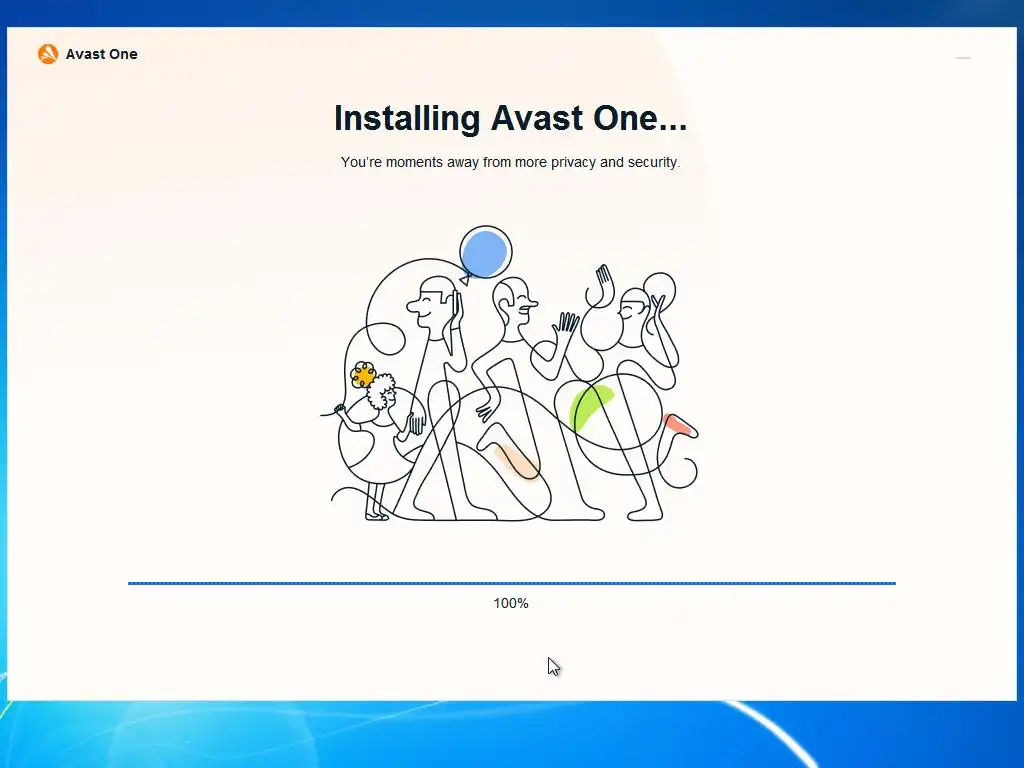Click the "100%" progress percentage text
This screenshot has width=1024, height=768.
click(511, 603)
